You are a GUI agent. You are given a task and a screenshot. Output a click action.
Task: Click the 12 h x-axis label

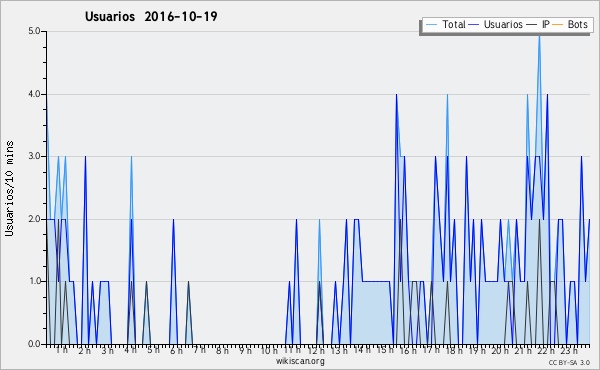point(316,350)
